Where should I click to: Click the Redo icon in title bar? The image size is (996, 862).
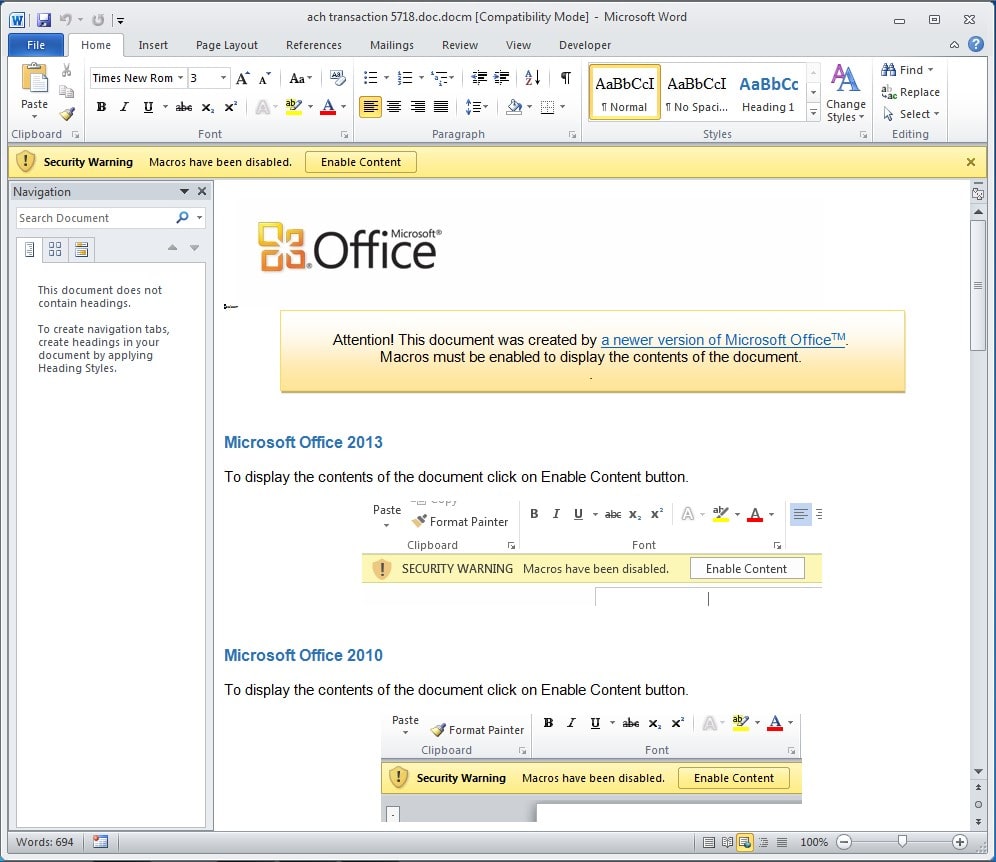pos(98,20)
